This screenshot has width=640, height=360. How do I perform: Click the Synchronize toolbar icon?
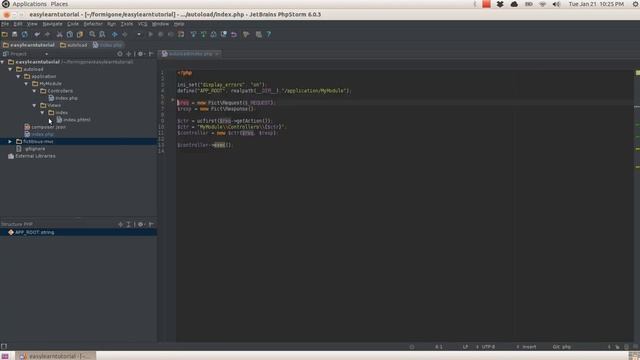[x=24, y=34]
